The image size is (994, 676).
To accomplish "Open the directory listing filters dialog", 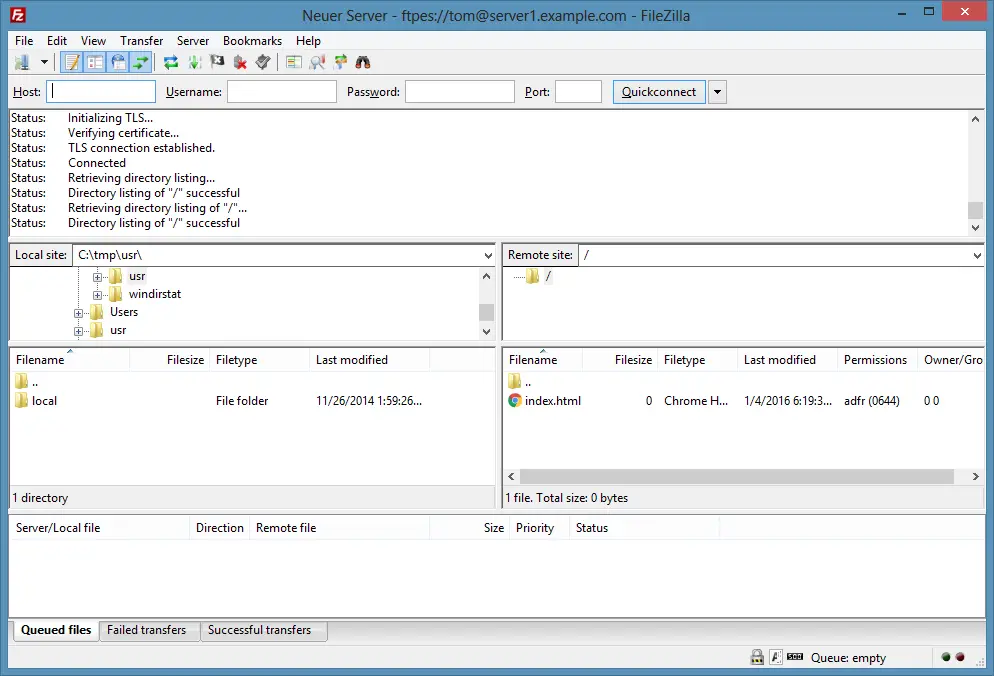I will point(294,62).
